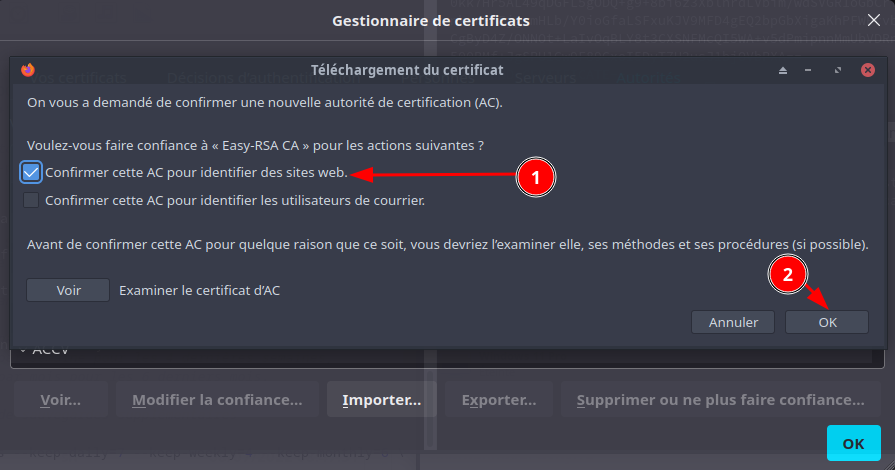895x470 pixels.
Task: Confirm the certificate dialog with OK
Action: pyautogui.click(x=826, y=322)
